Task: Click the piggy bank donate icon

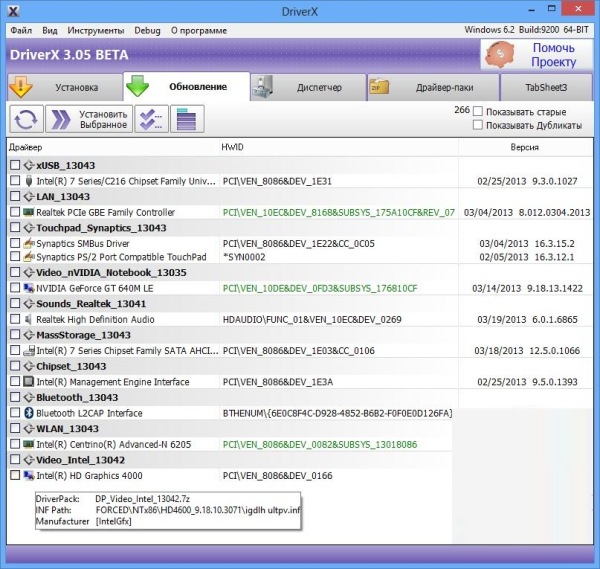Action: [x=500, y=55]
